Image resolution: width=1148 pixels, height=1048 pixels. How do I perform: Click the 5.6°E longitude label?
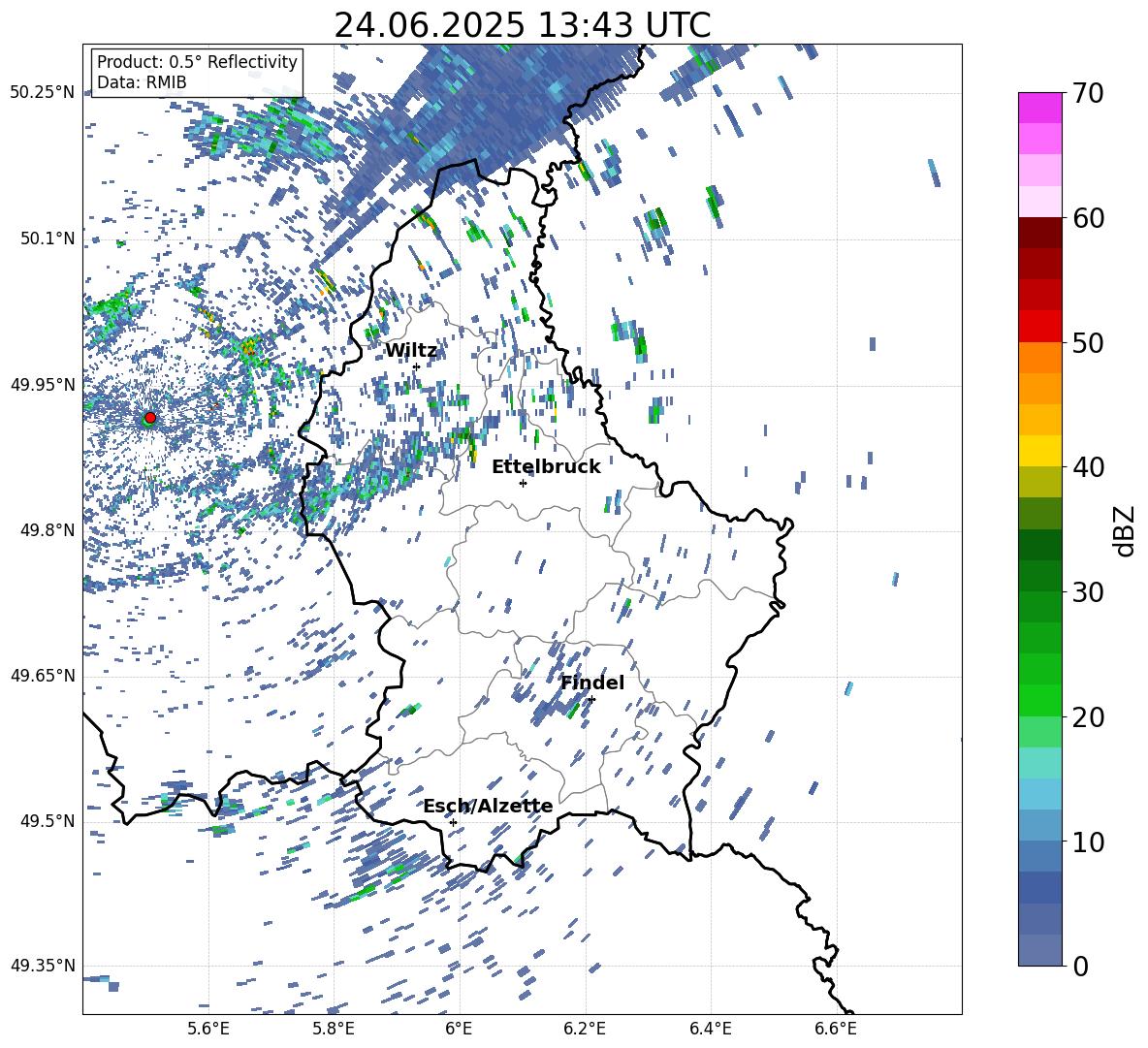pos(207,1029)
